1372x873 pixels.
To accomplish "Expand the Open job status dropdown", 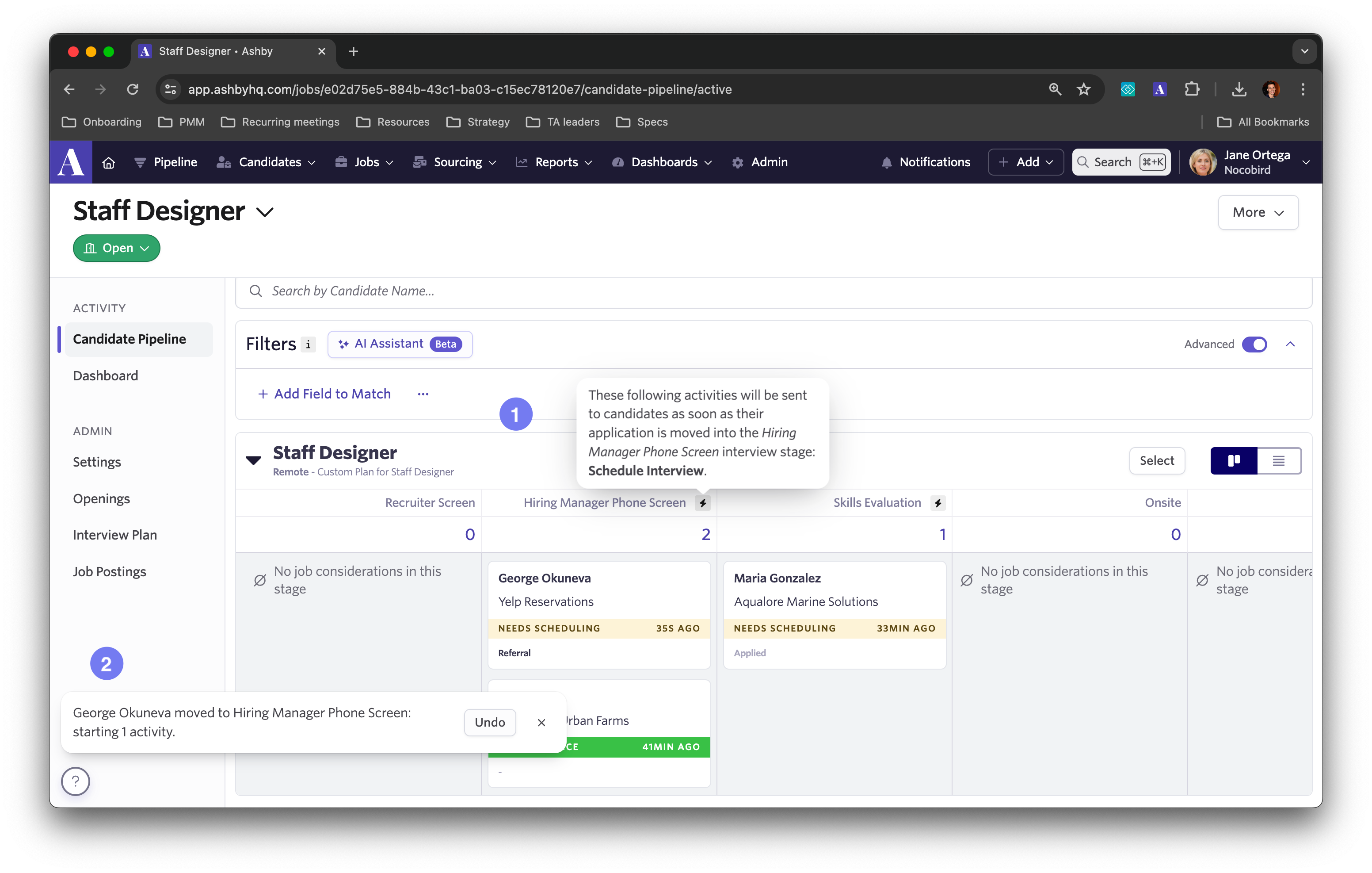I will 116,248.
